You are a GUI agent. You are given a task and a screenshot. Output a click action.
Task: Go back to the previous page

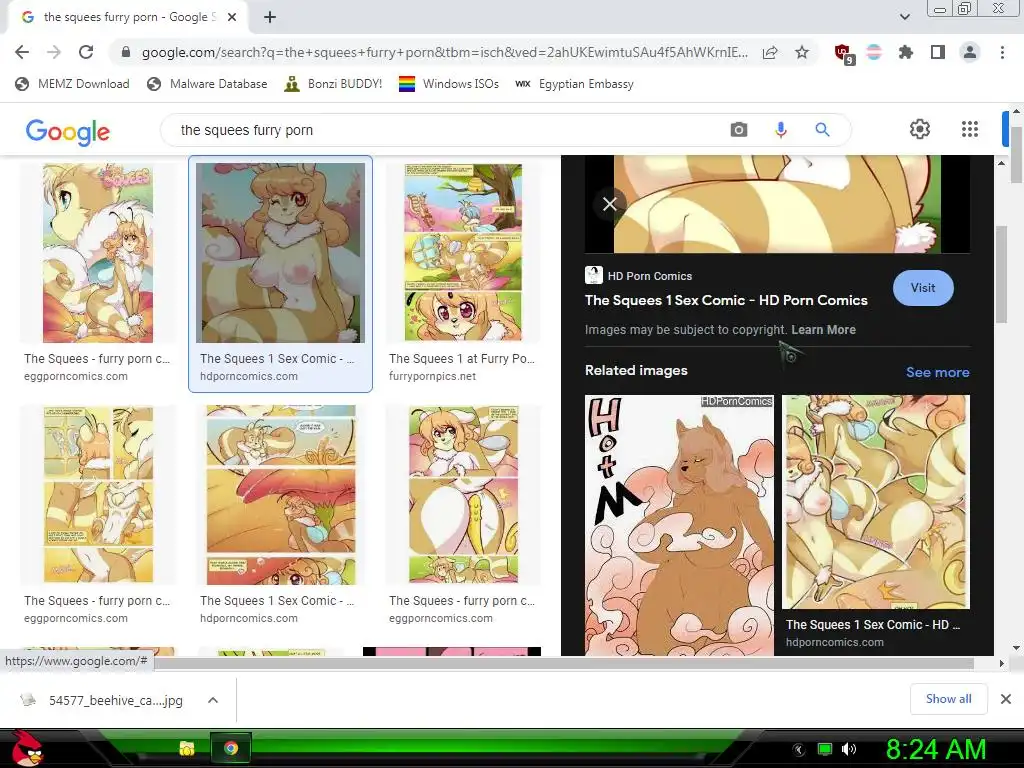coord(22,52)
